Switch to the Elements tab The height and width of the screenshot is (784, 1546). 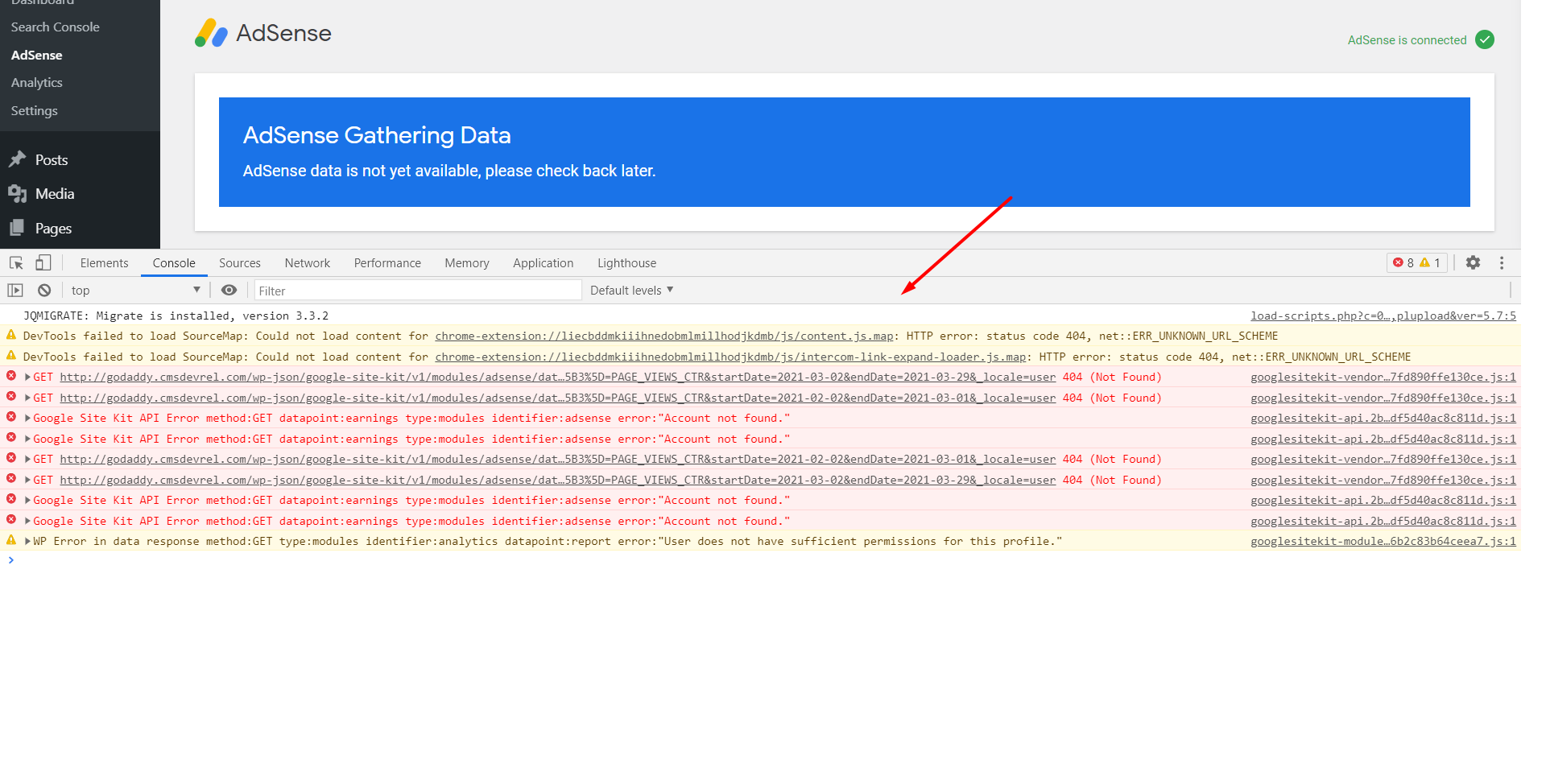[104, 262]
